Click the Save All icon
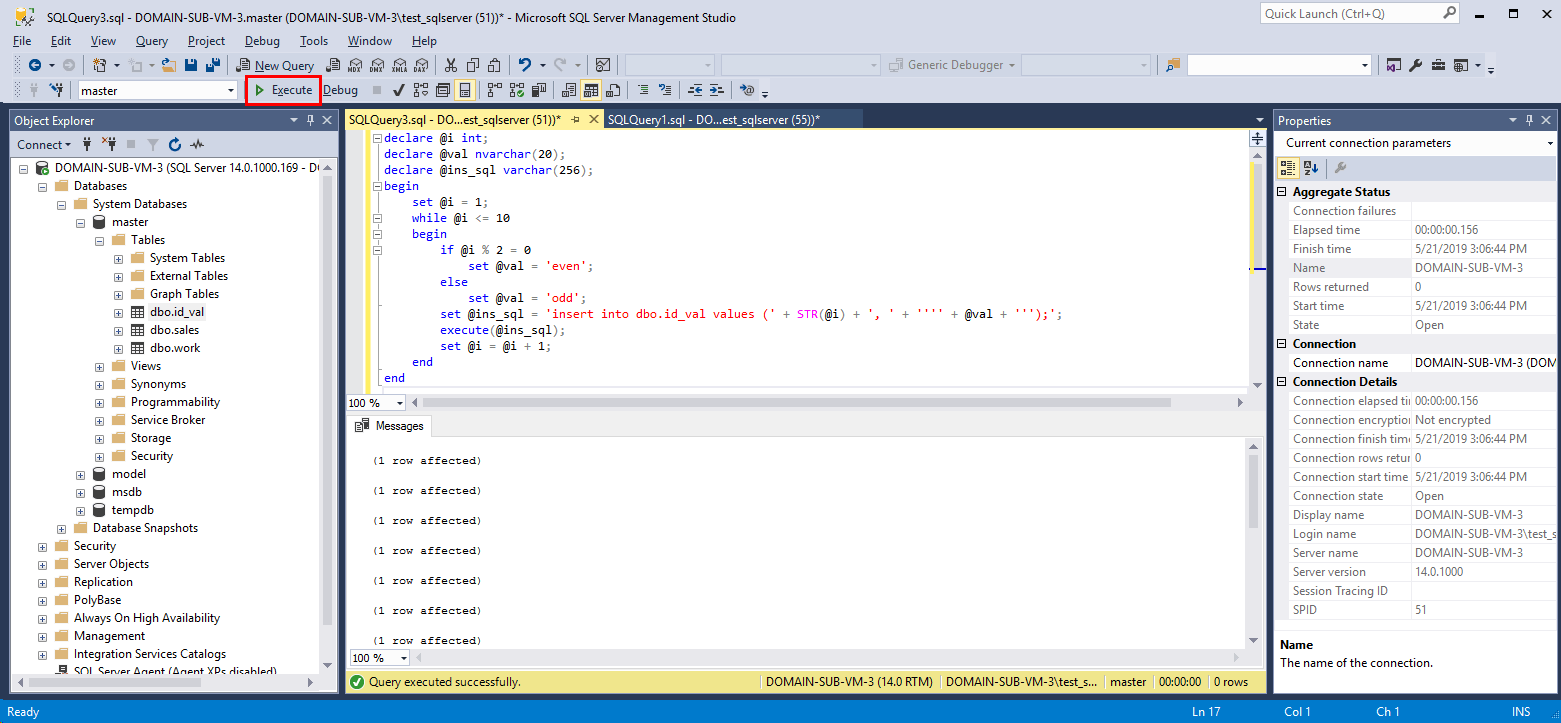This screenshot has height=723, width=1561. 213,65
